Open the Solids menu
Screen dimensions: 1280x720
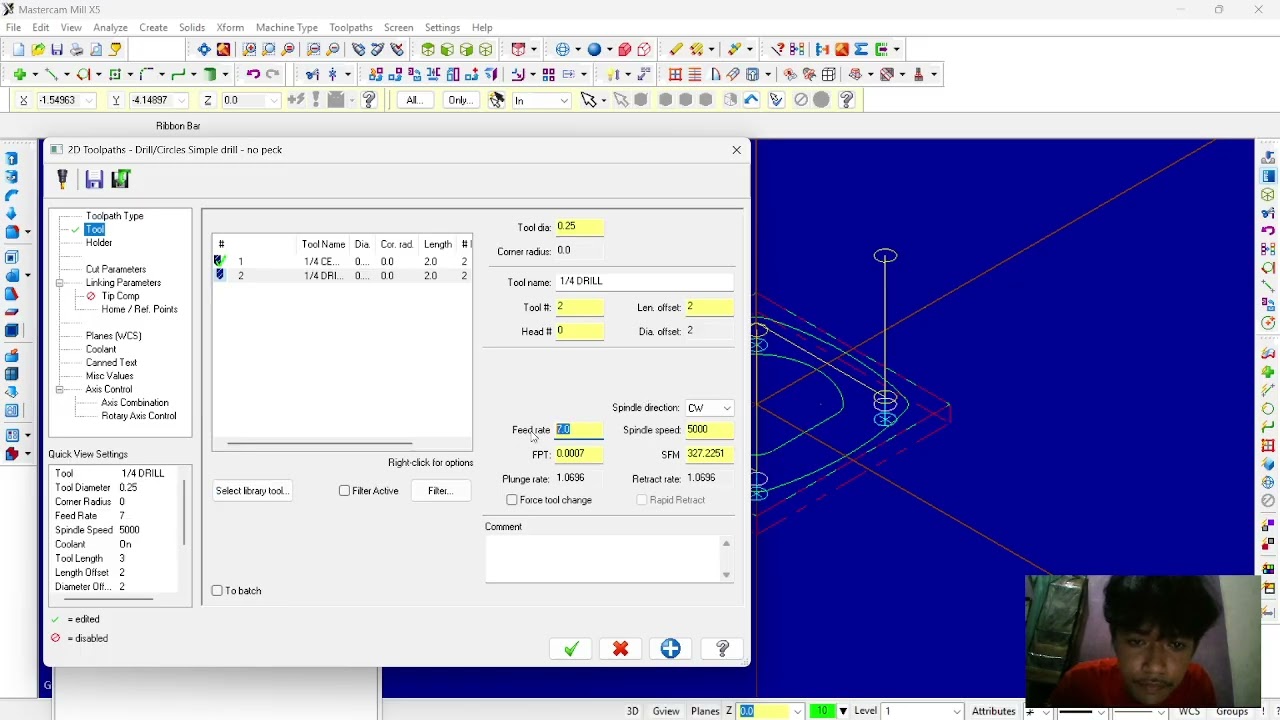click(x=192, y=27)
